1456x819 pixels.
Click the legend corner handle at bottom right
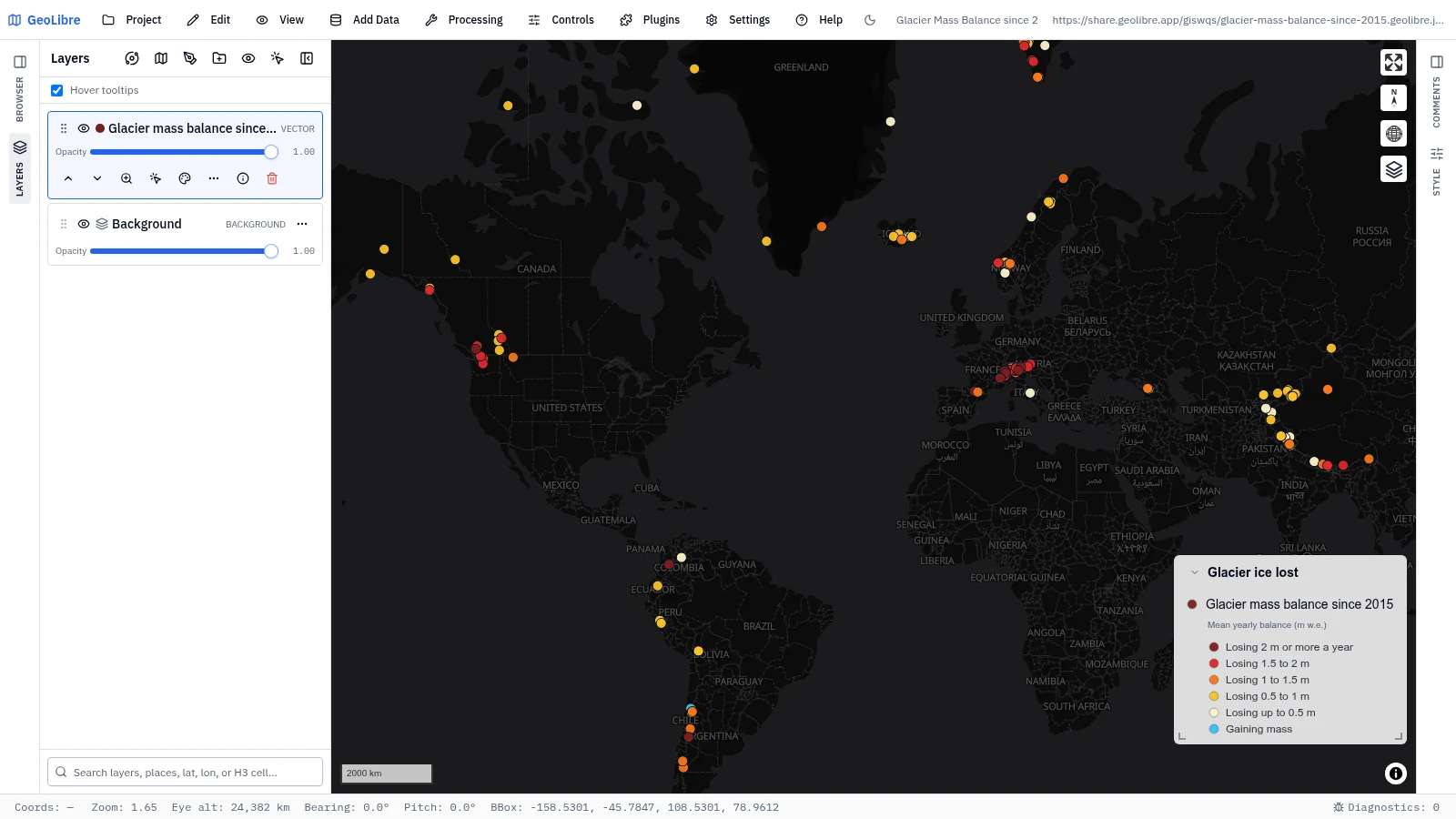tap(1399, 736)
